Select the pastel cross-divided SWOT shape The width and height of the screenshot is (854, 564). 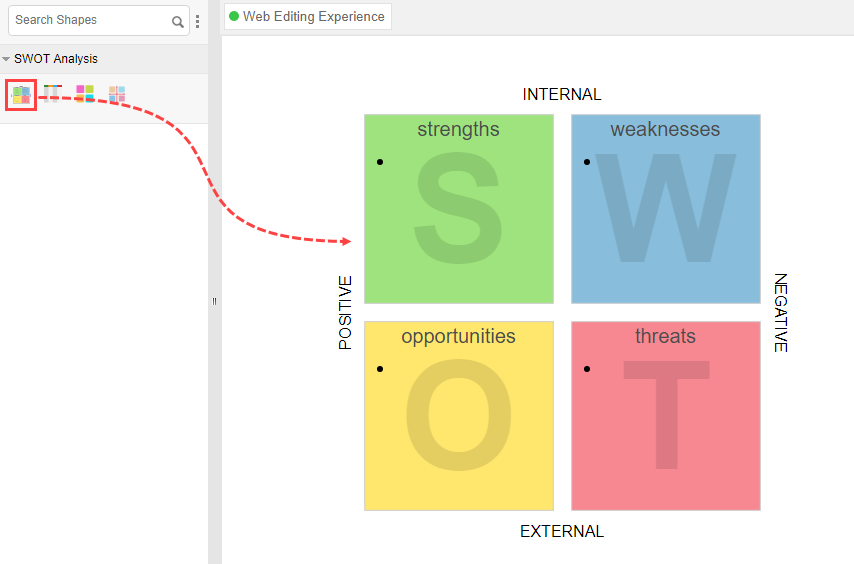pyautogui.click(x=117, y=94)
